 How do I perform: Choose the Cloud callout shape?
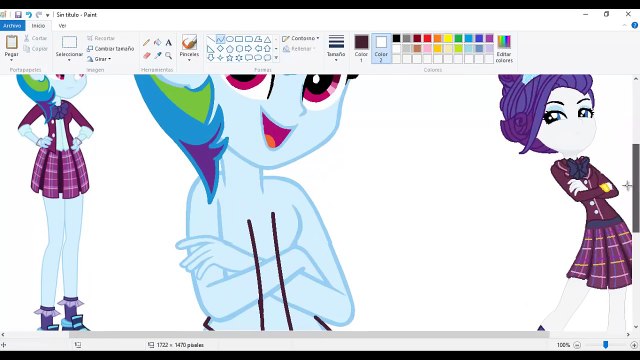point(267,58)
